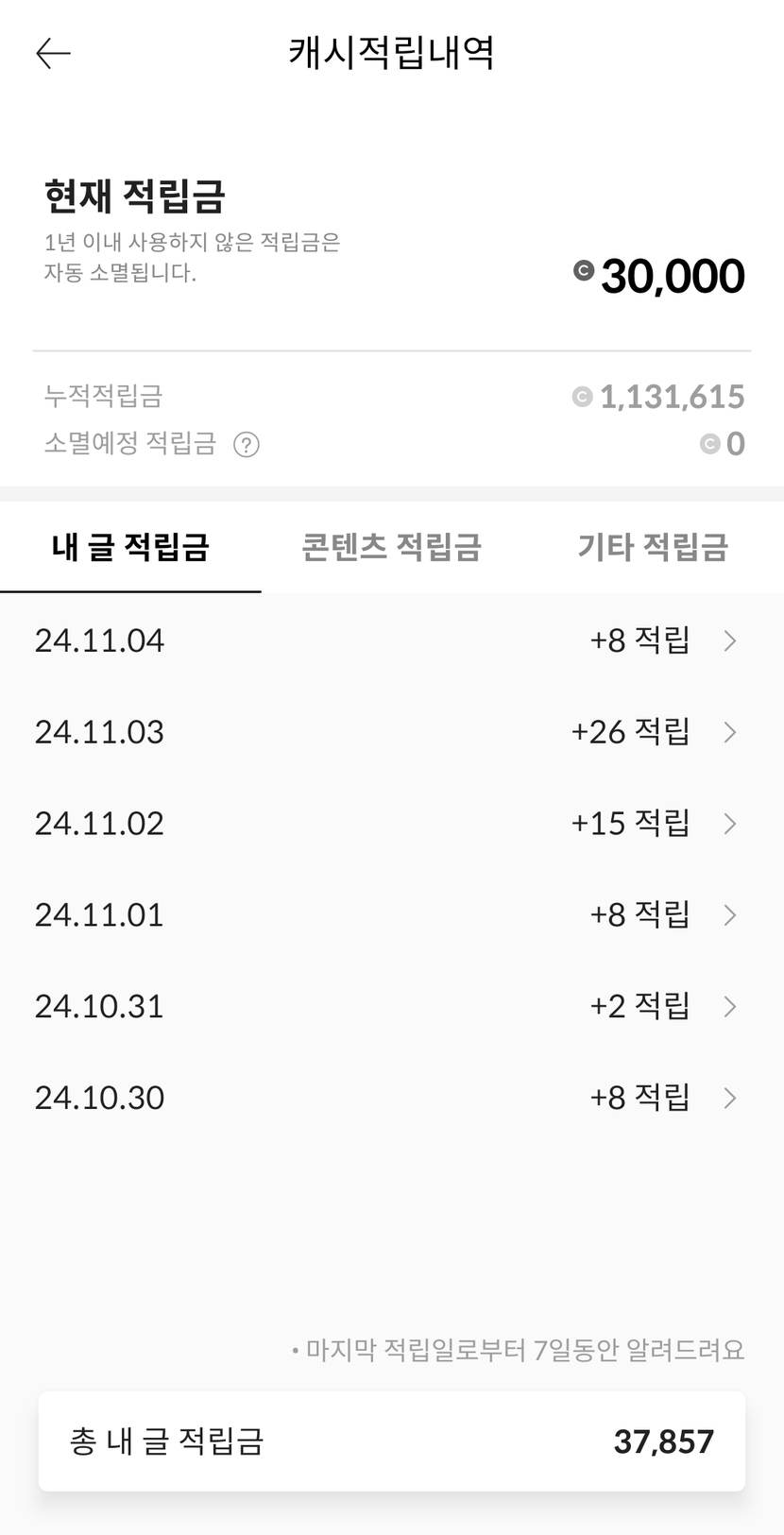The height and width of the screenshot is (1535, 784).
Task: Select the +15 적립 amount
Action: 630,824
